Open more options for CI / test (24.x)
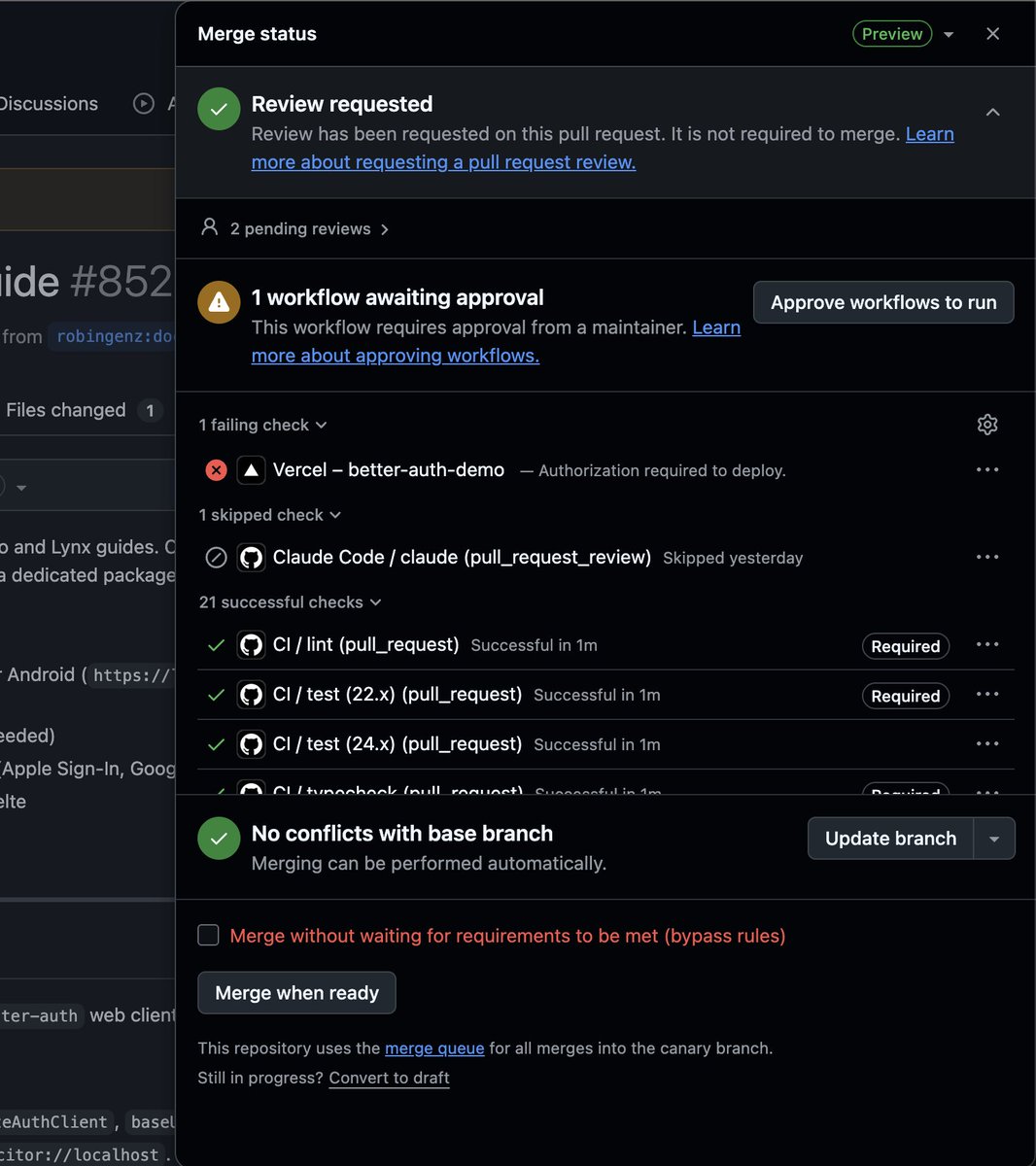1036x1166 pixels. (987, 743)
